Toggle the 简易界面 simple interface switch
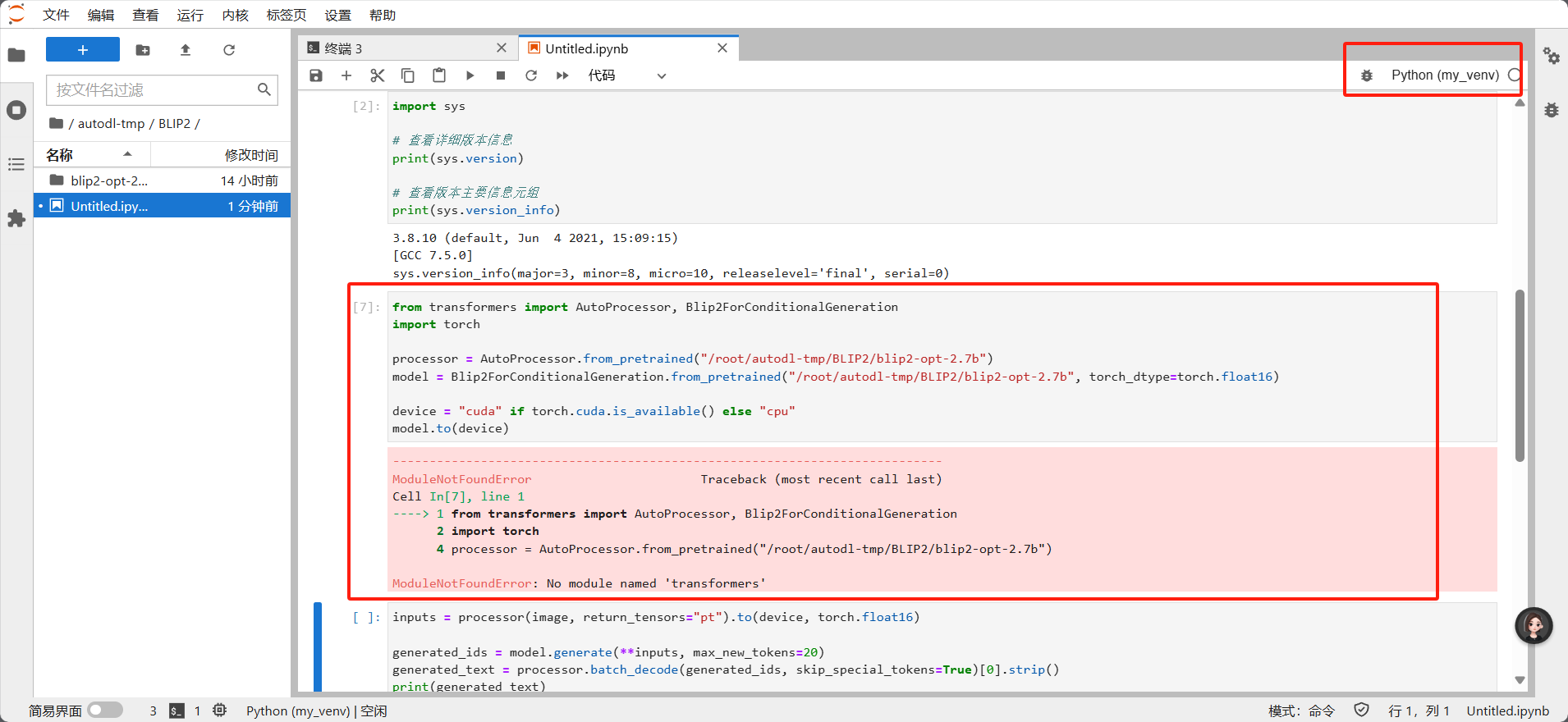1568x722 pixels. tap(105, 711)
